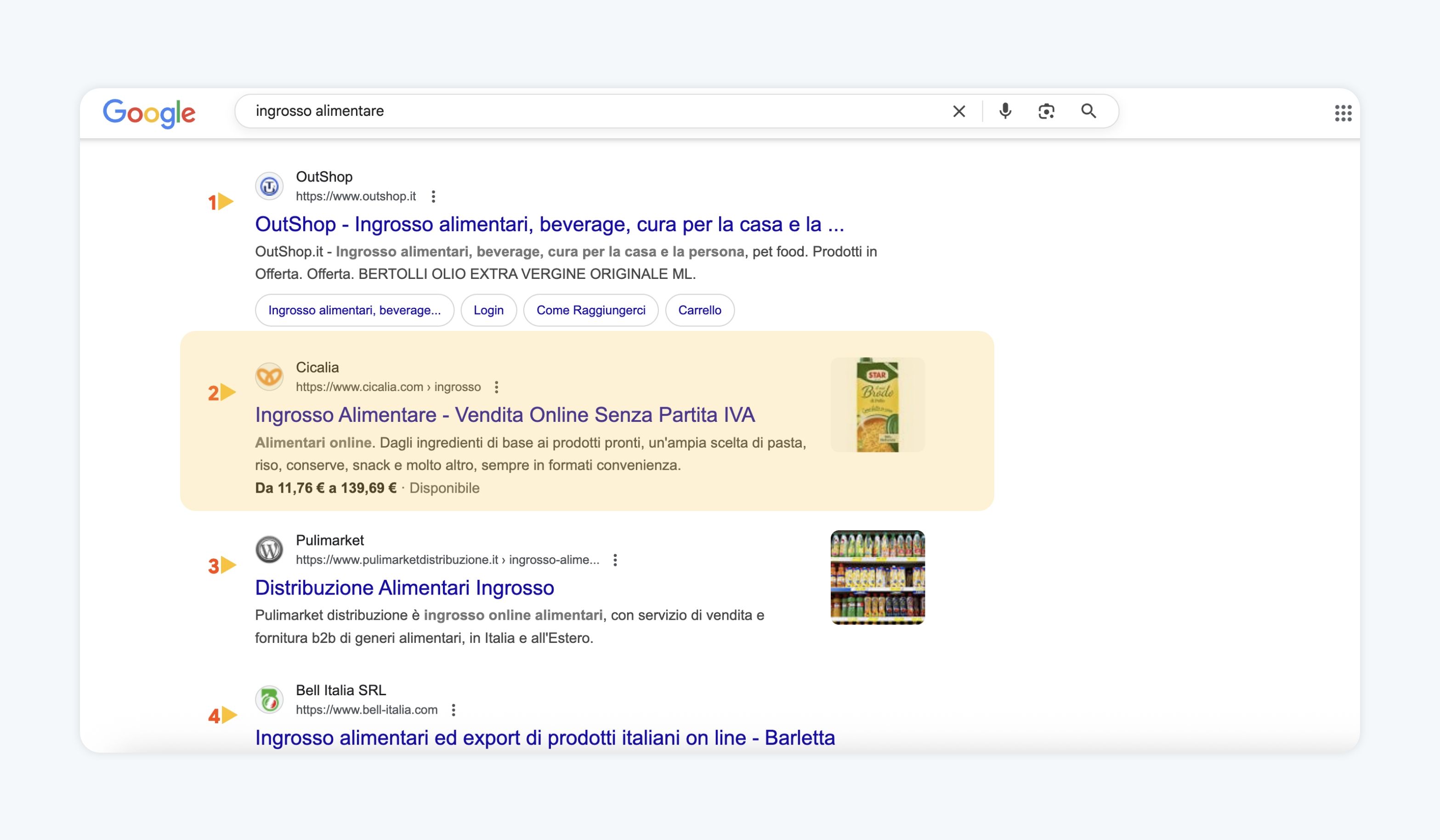Viewport: 1440px width, 840px height.
Task: Click the 'Pulimarket' site name
Action: tap(330, 540)
